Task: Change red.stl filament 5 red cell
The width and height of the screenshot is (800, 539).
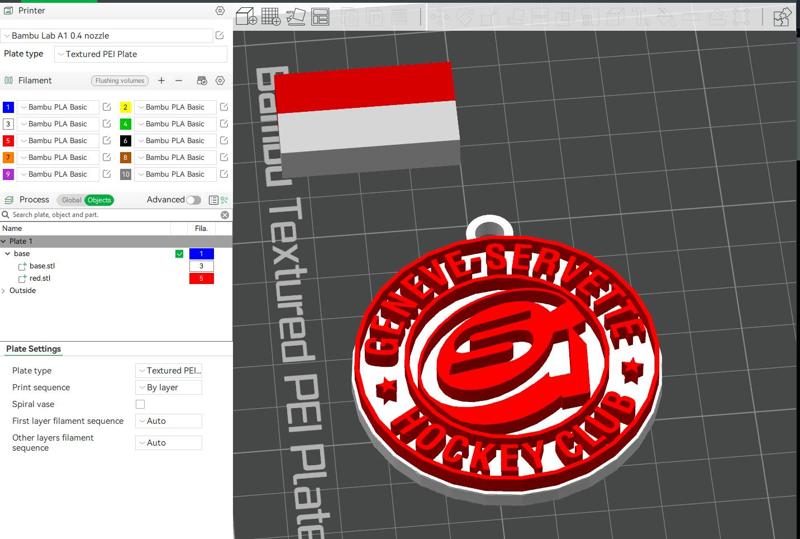Action: (x=202, y=278)
